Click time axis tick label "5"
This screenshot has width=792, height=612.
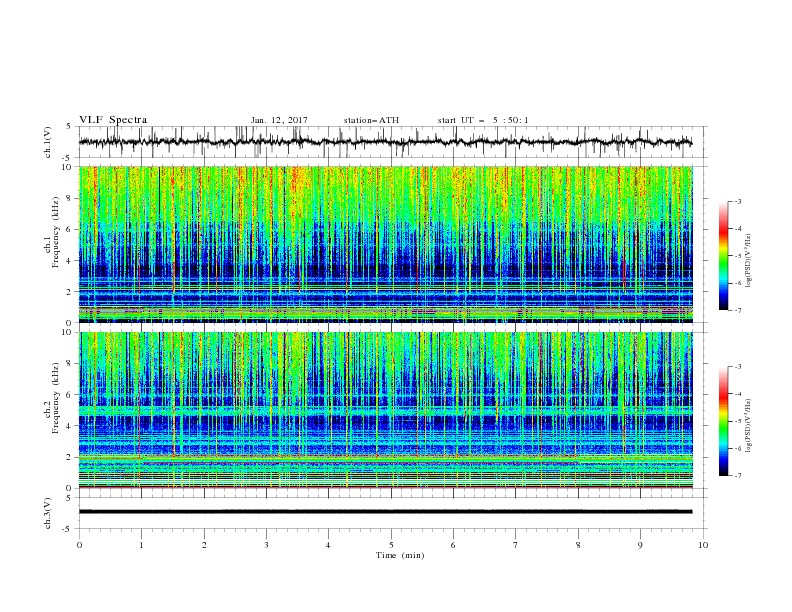391,545
